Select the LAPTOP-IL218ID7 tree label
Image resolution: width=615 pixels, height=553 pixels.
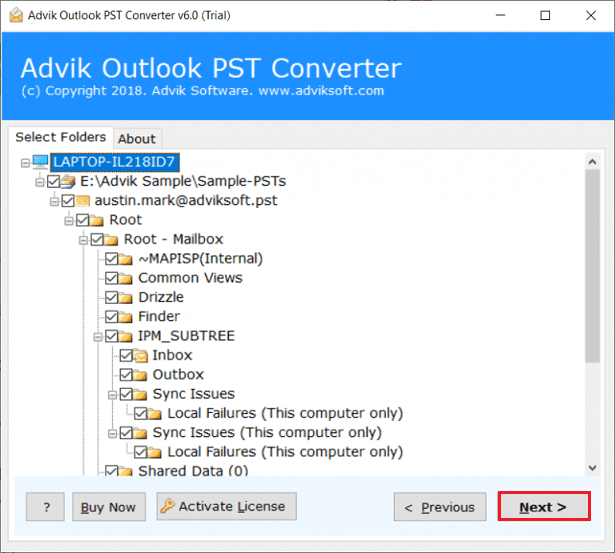115,162
